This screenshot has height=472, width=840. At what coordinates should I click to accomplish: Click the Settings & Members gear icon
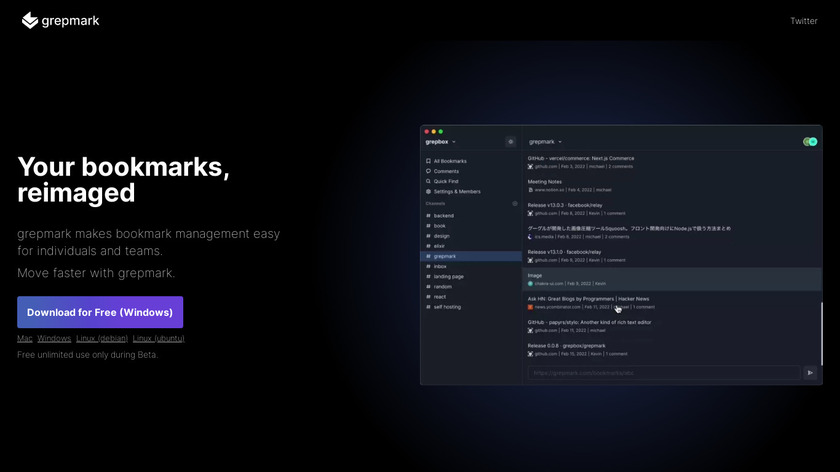(x=428, y=192)
